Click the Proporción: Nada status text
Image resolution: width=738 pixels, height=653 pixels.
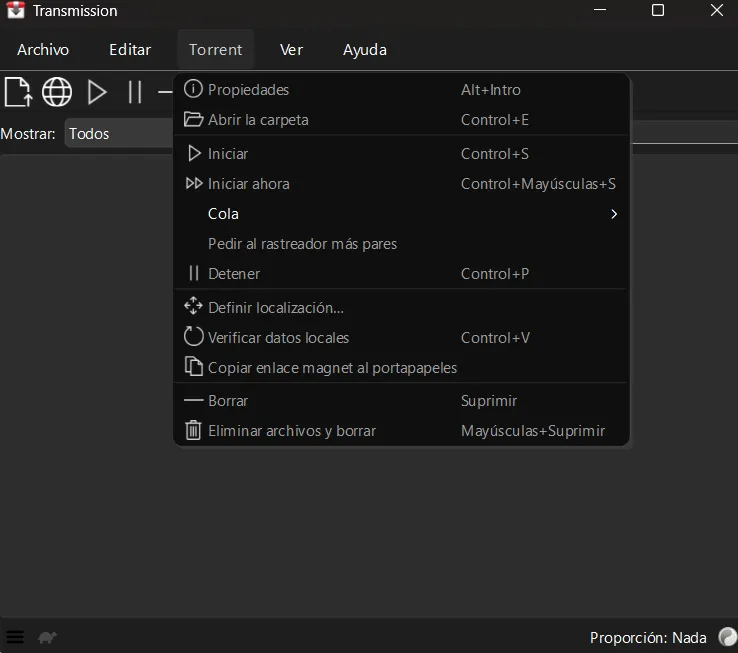(x=648, y=637)
